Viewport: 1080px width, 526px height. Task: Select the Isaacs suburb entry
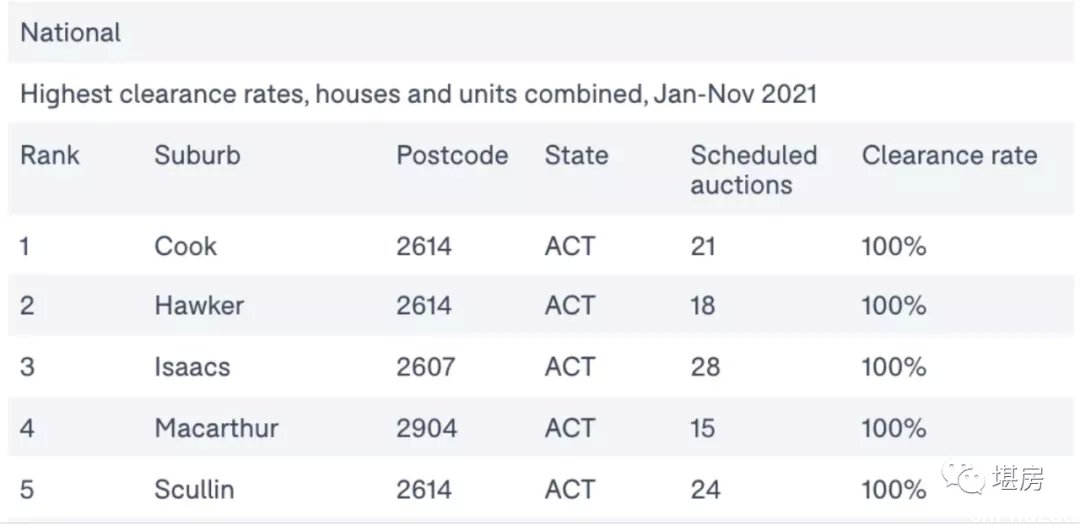[192, 367]
